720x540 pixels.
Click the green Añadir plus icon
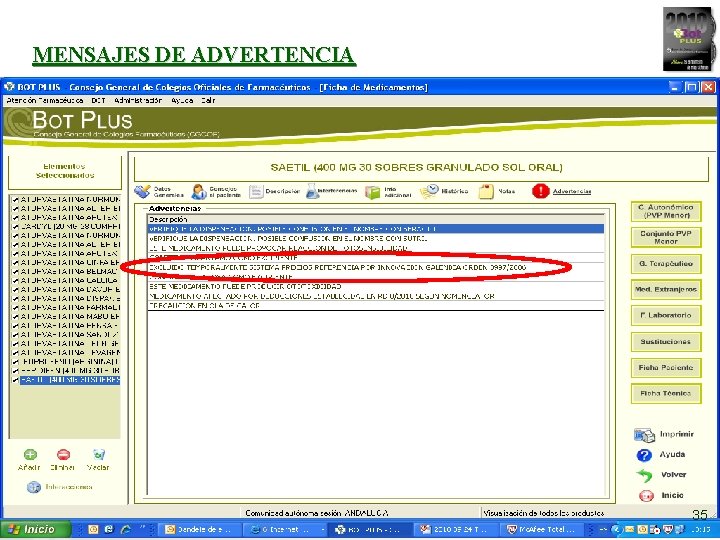[x=30, y=455]
